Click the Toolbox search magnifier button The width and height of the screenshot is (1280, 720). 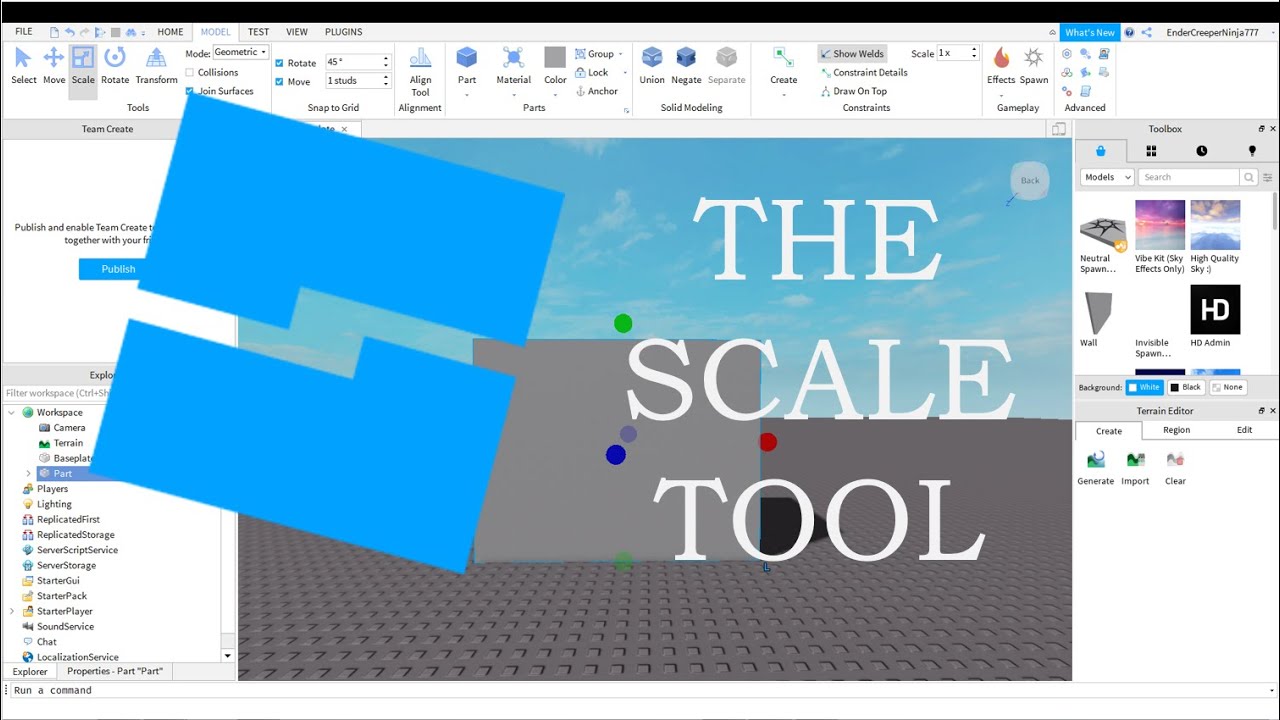(x=1249, y=177)
